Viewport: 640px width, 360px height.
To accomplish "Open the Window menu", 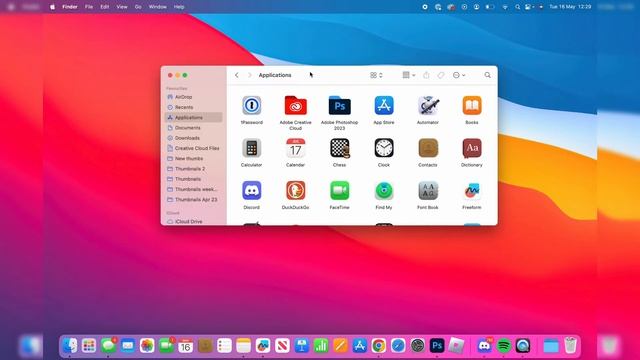I will pyautogui.click(x=158, y=7).
